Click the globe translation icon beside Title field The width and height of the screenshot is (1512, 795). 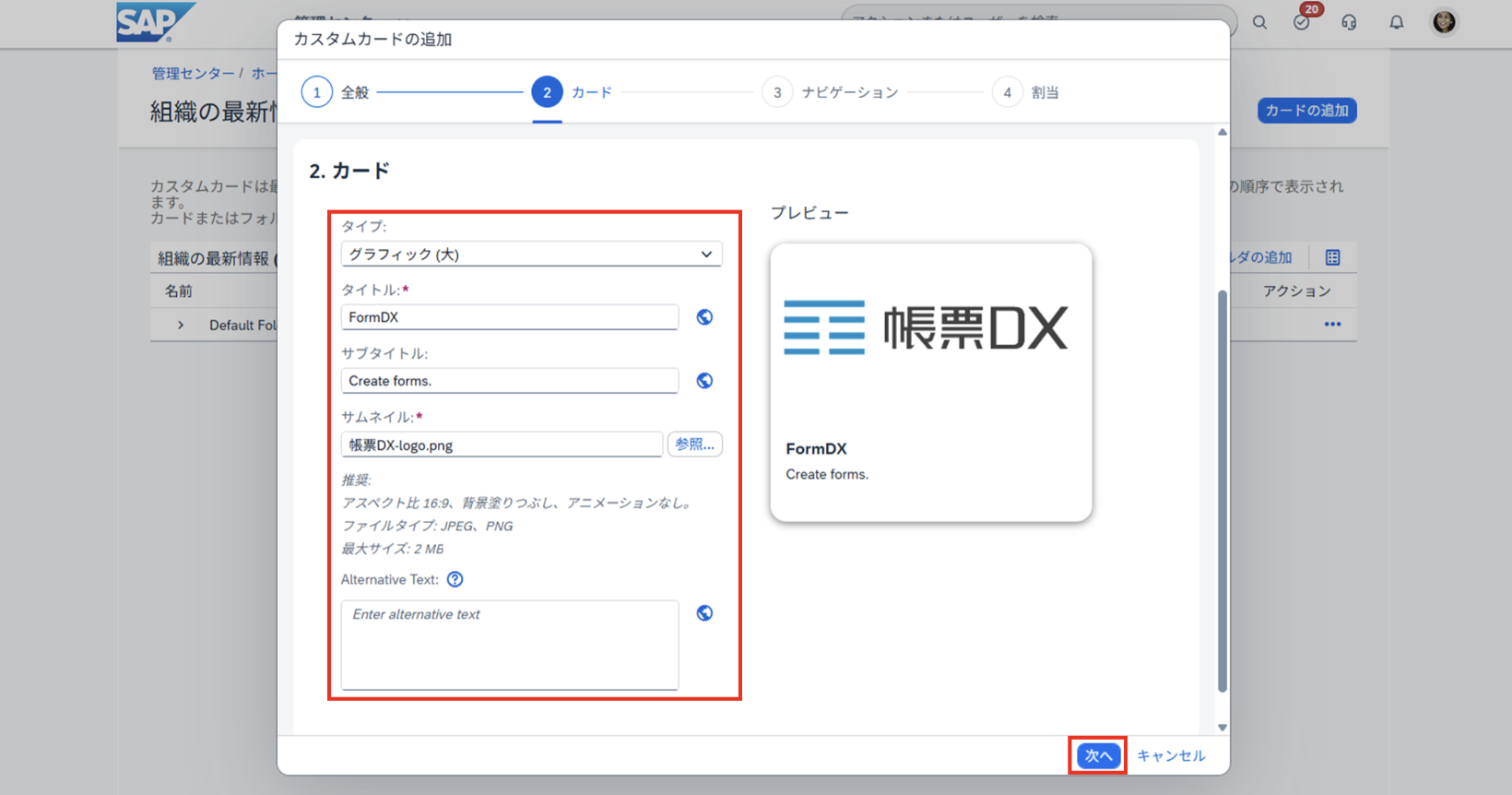[704, 317]
